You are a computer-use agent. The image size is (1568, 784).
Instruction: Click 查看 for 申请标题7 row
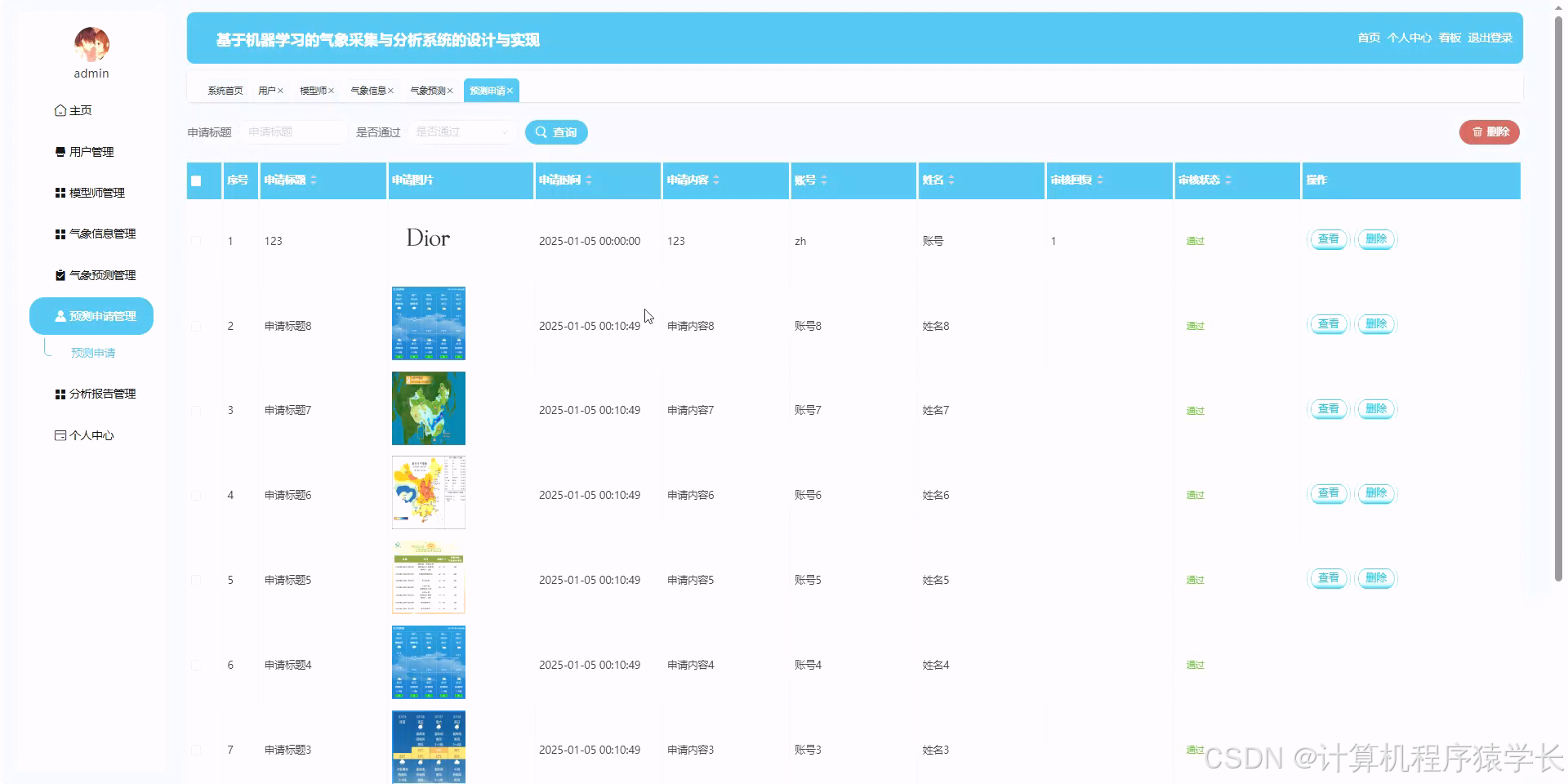(x=1329, y=408)
